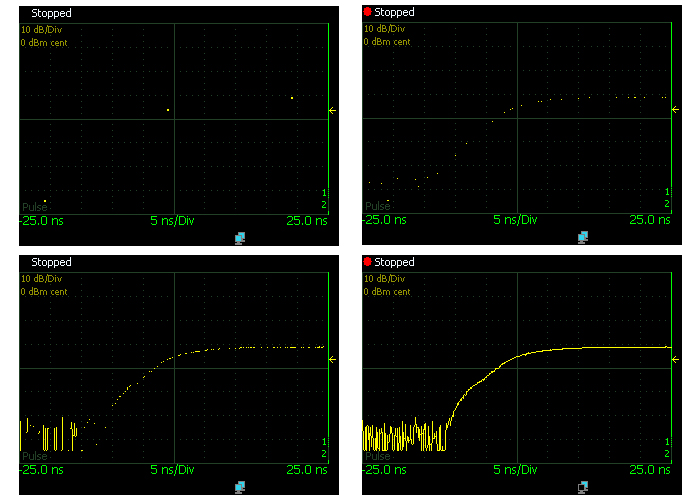
Task: Click the network icon under the top-right plot
Action: [582, 237]
